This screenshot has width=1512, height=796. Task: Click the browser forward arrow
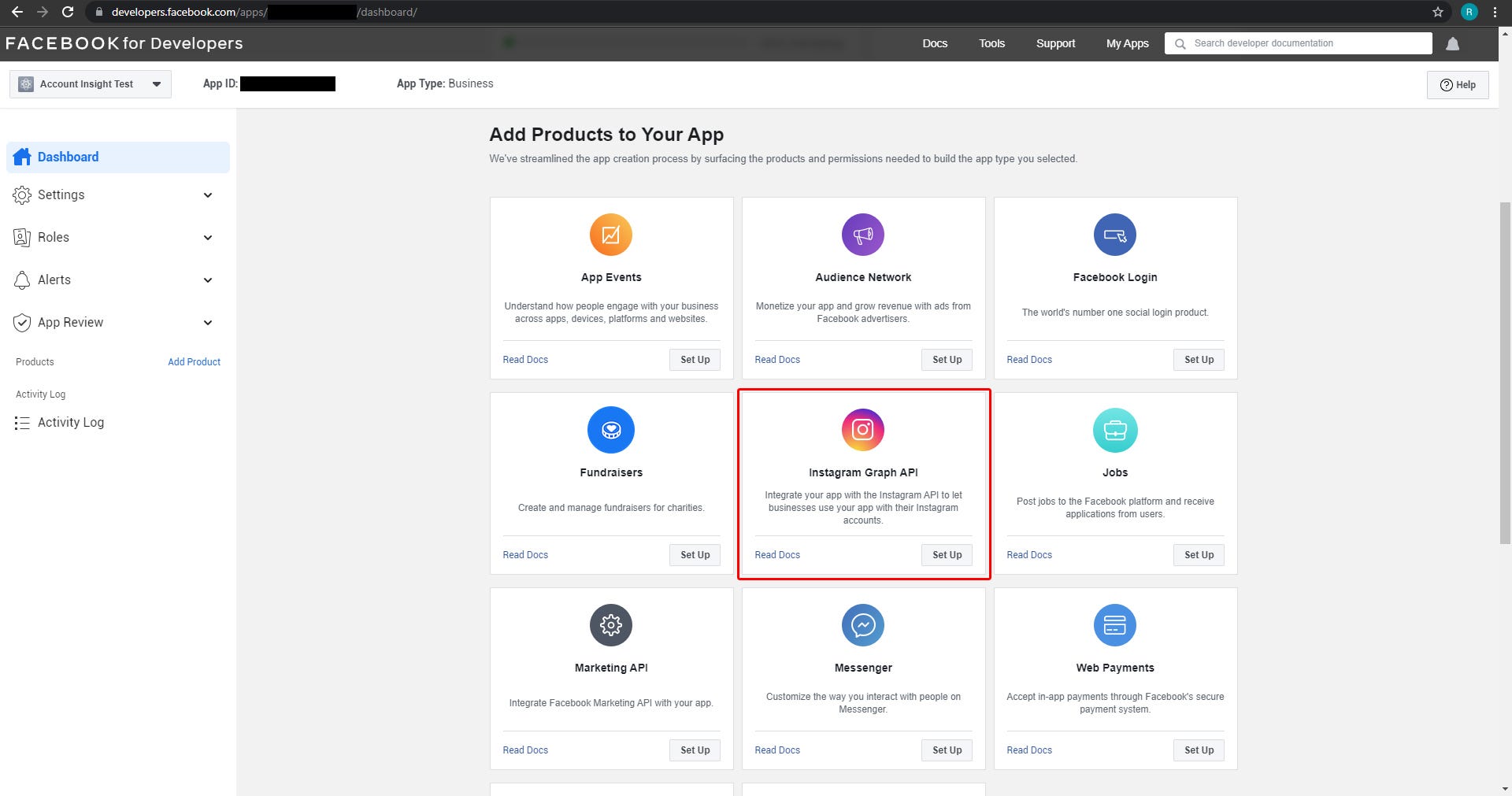pos(43,12)
